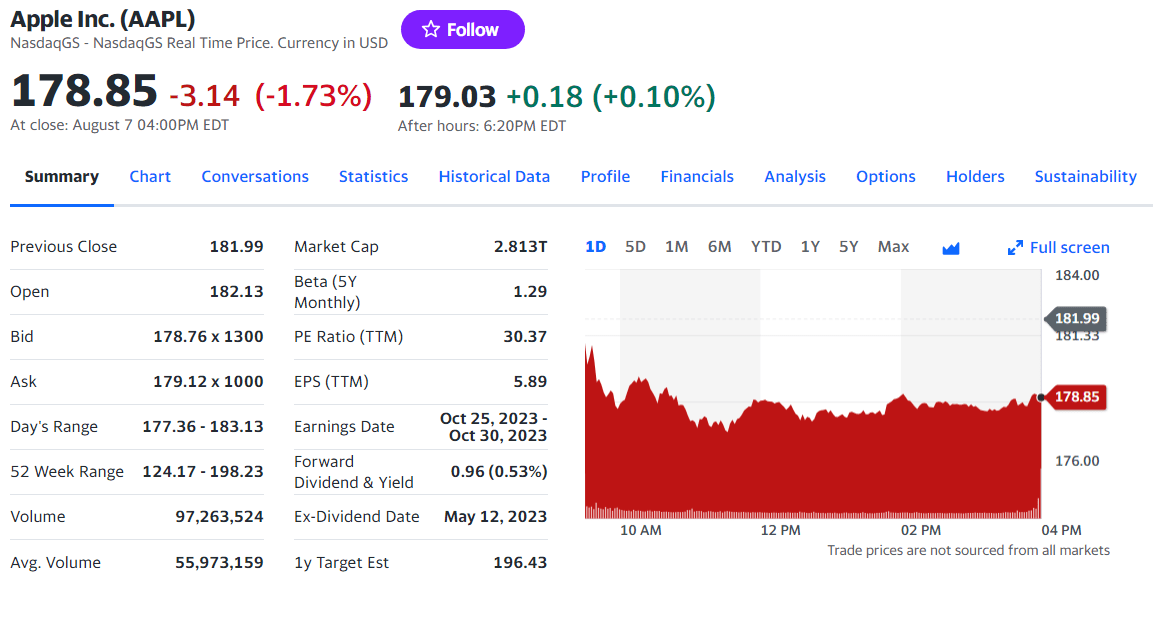This screenshot has height=619, width=1153.
Task: Go to the Historical Data tab
Action: tap(494, 176)
